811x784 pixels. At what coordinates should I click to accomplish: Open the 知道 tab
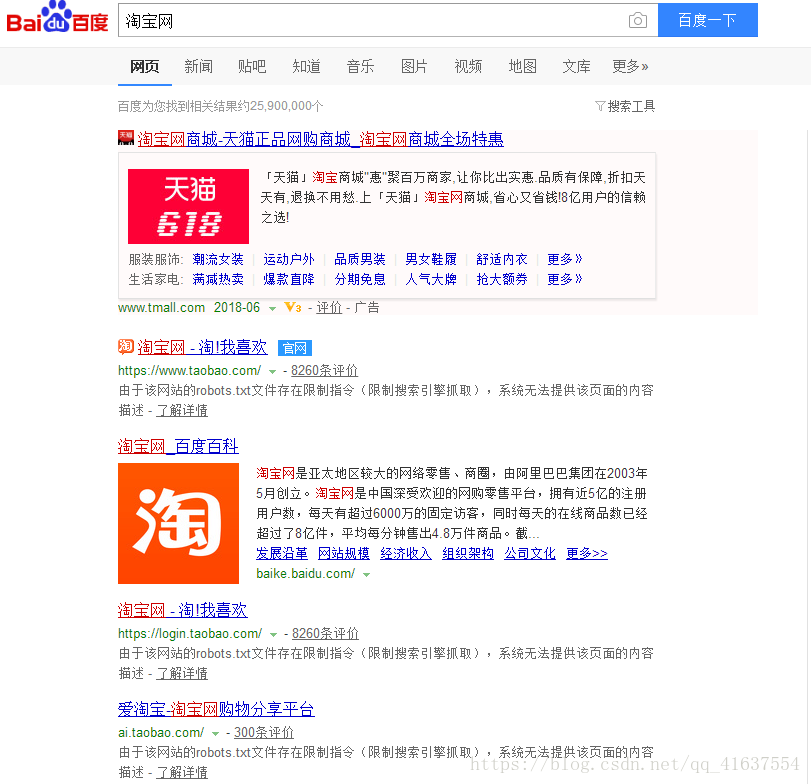(306, 66)
